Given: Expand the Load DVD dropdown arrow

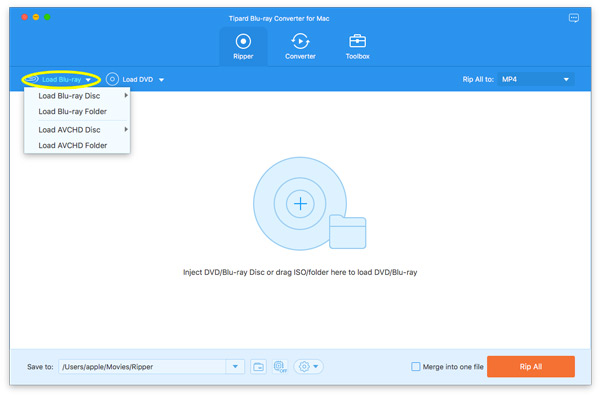Looking at the screenshot, I should pos(161,80).
